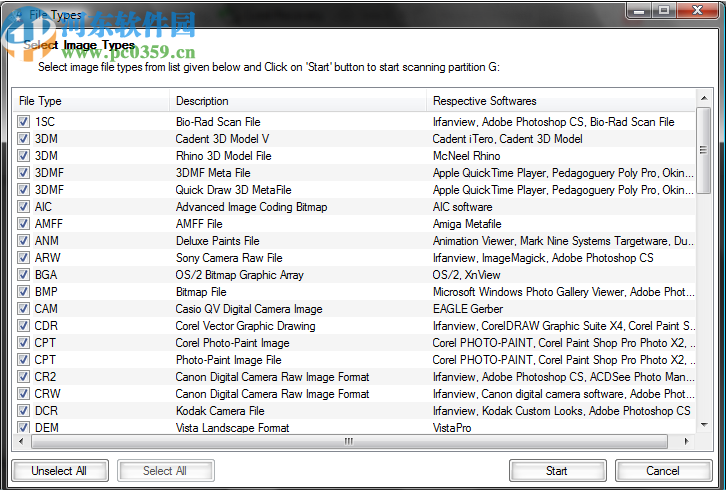The height and width of the screenshot is (490, 728).
Task: Click the Respective Softwares column header
Action: coord(561,101)
